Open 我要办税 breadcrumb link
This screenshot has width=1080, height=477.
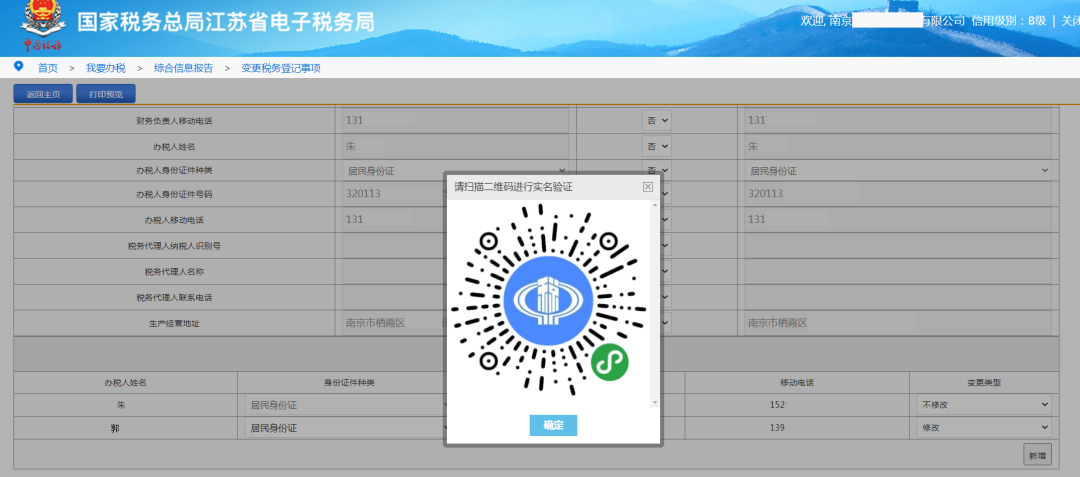point(105,68)
